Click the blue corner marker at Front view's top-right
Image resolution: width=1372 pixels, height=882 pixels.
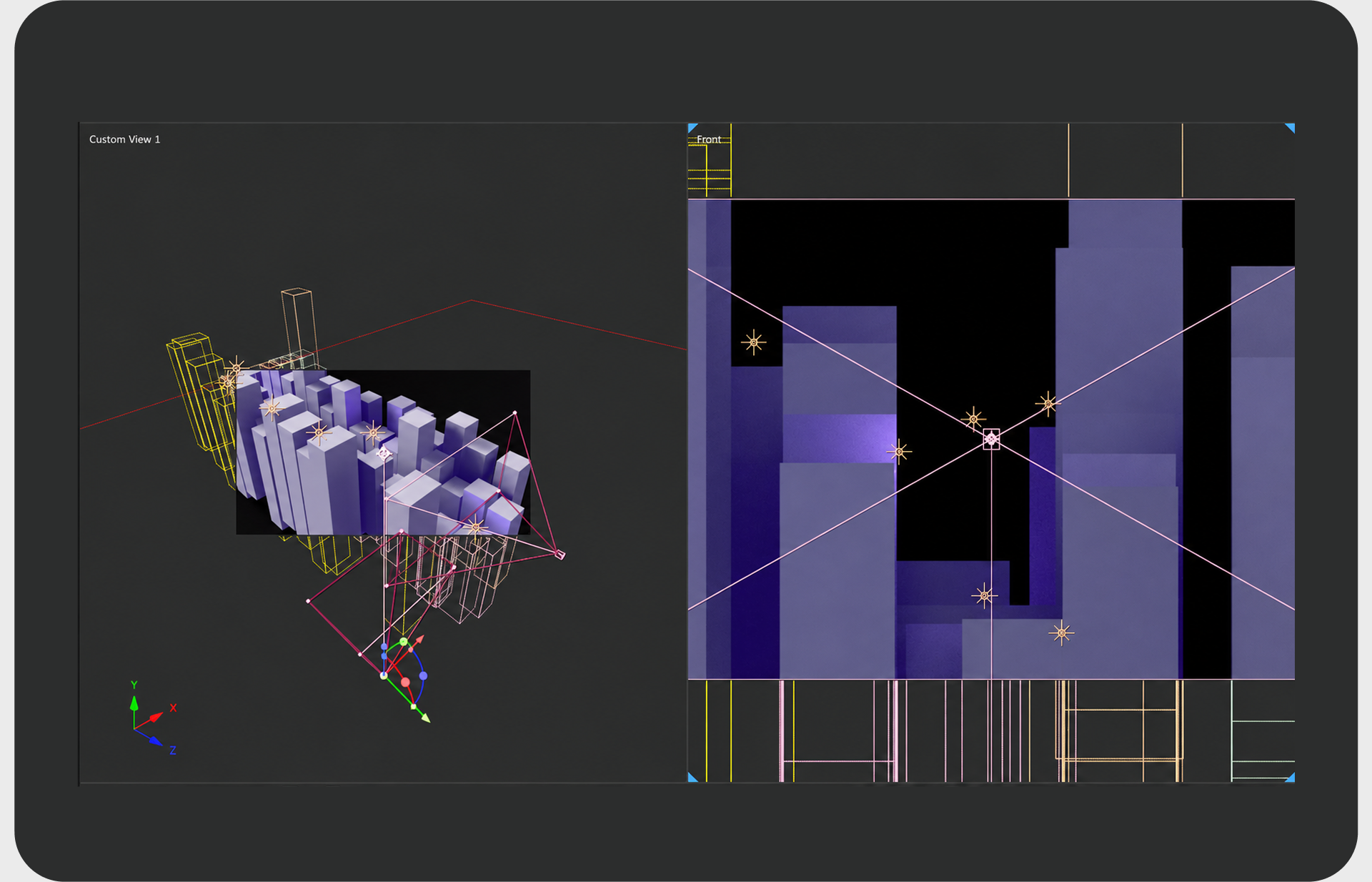(1290, 128)
